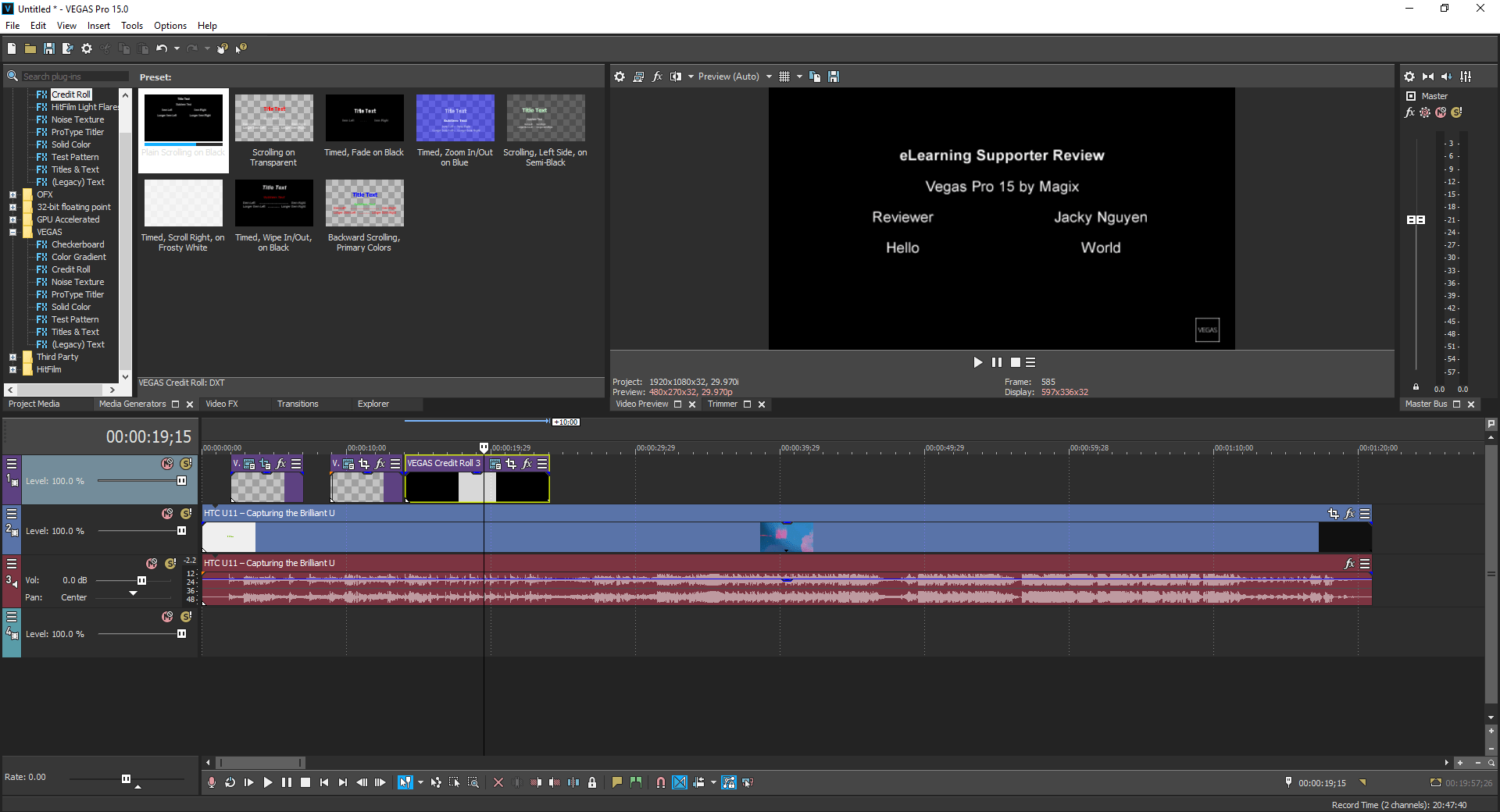Open Generated Media editor on VEGAS Credit Roll 3 clip
Viewport: 1500px width, 812px height.
click(495, 464)
